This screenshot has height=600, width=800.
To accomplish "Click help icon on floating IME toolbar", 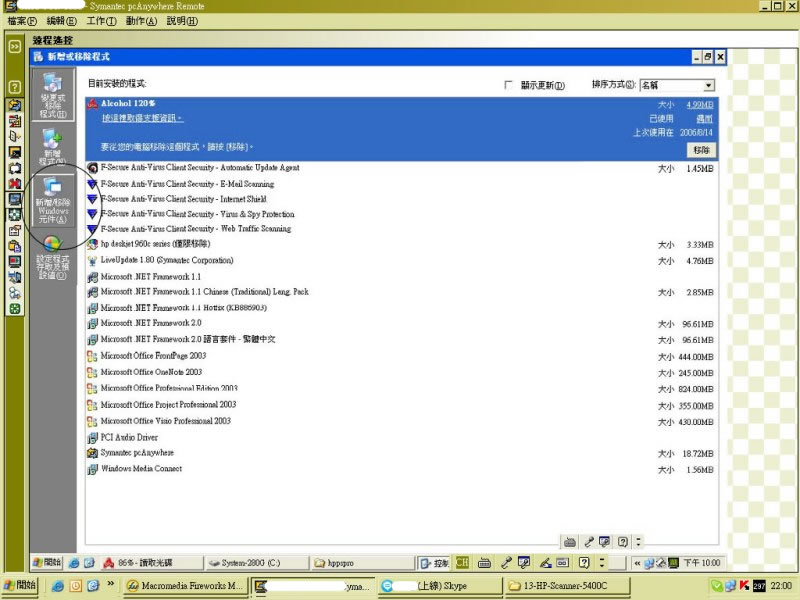I will (x=622, y=542).
